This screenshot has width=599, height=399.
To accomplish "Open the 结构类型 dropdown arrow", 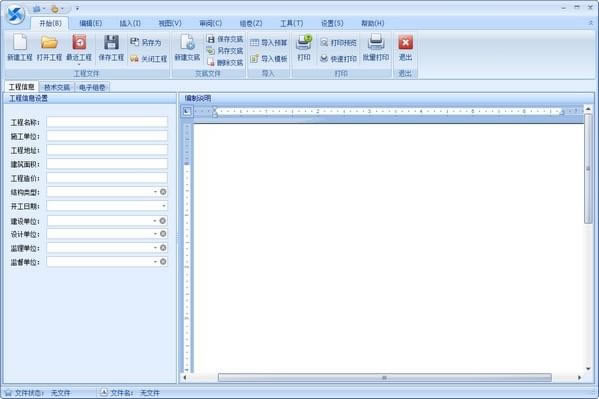I will pyautogui.click(x=155, y=192).
